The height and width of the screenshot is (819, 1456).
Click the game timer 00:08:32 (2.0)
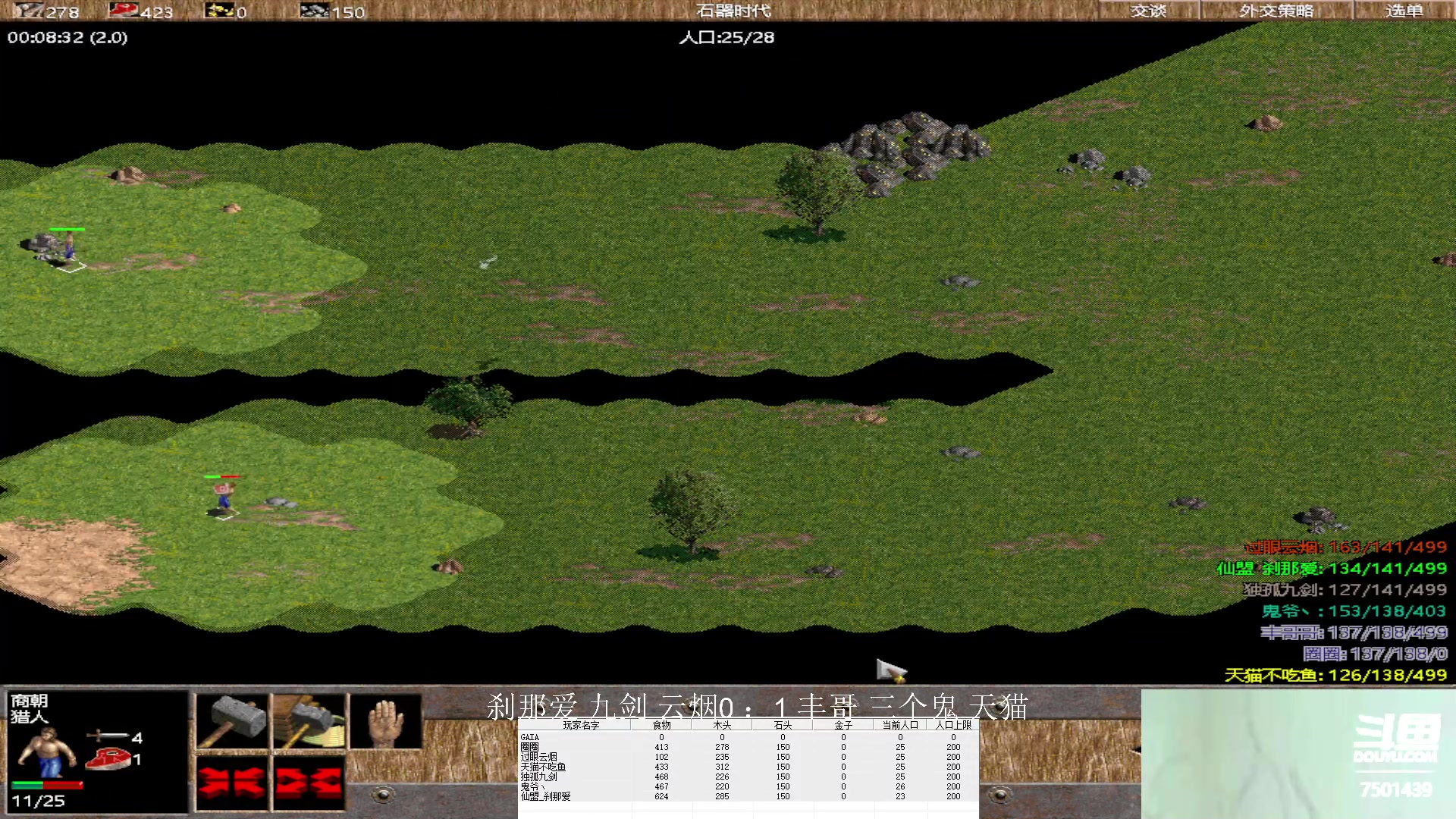click(x=67, y=37)
